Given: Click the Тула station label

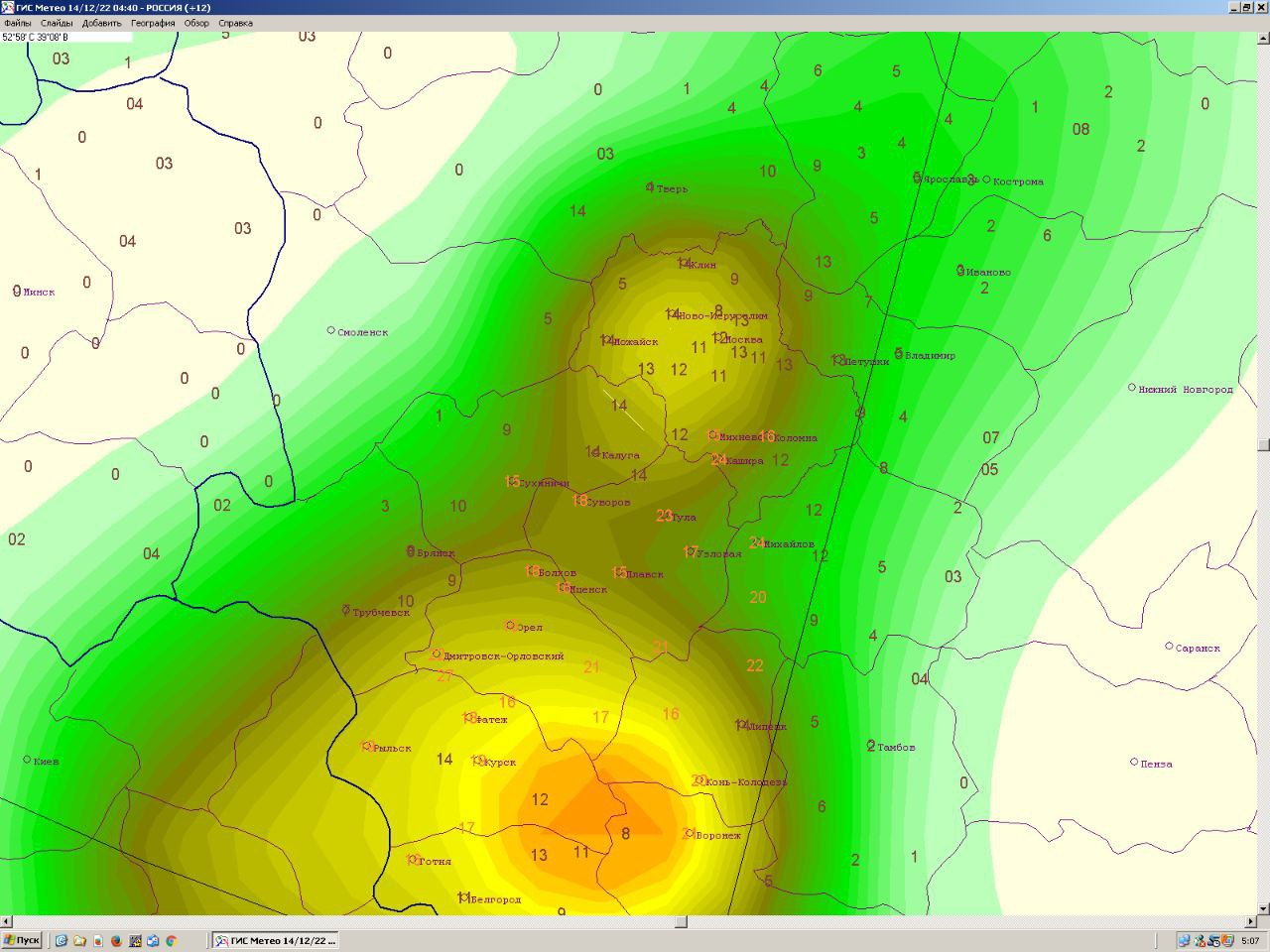Looking at the screenshot, I should (684, 518).
